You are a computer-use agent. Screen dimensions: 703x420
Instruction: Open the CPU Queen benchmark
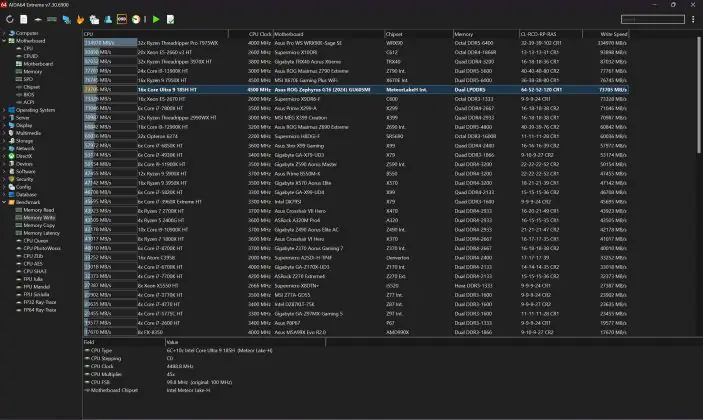click(x=35, y=241)
